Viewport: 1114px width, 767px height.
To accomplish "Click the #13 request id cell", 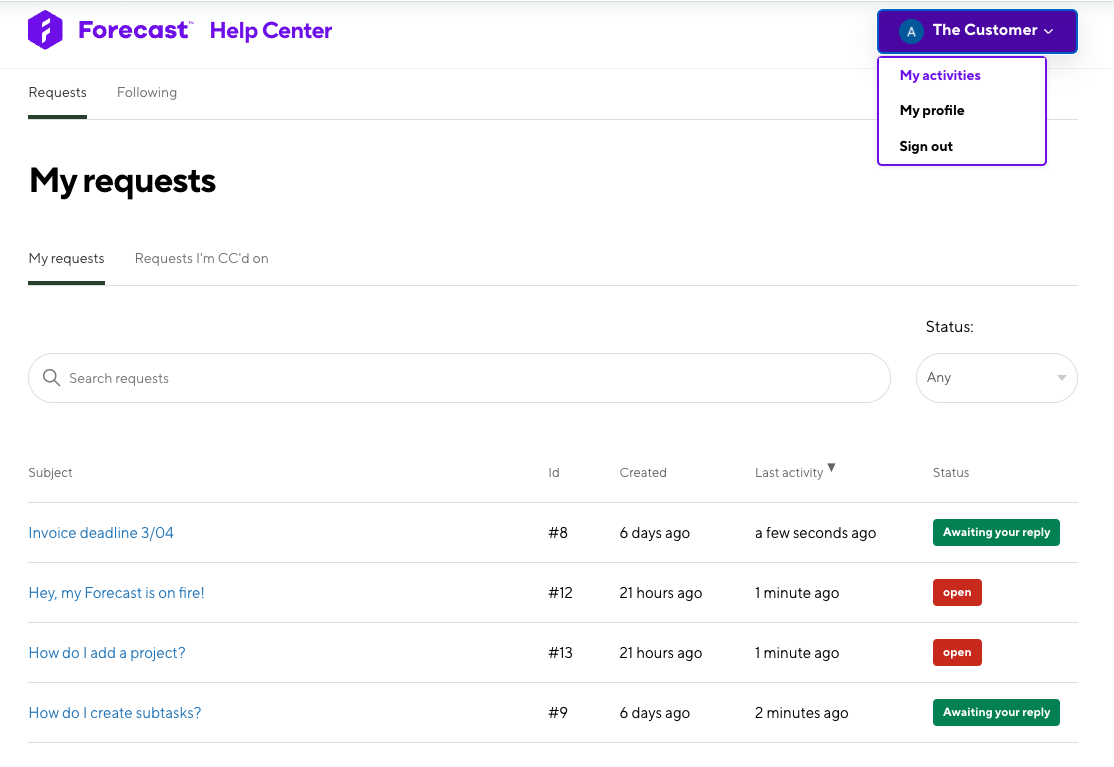I will tap(561, 653).
